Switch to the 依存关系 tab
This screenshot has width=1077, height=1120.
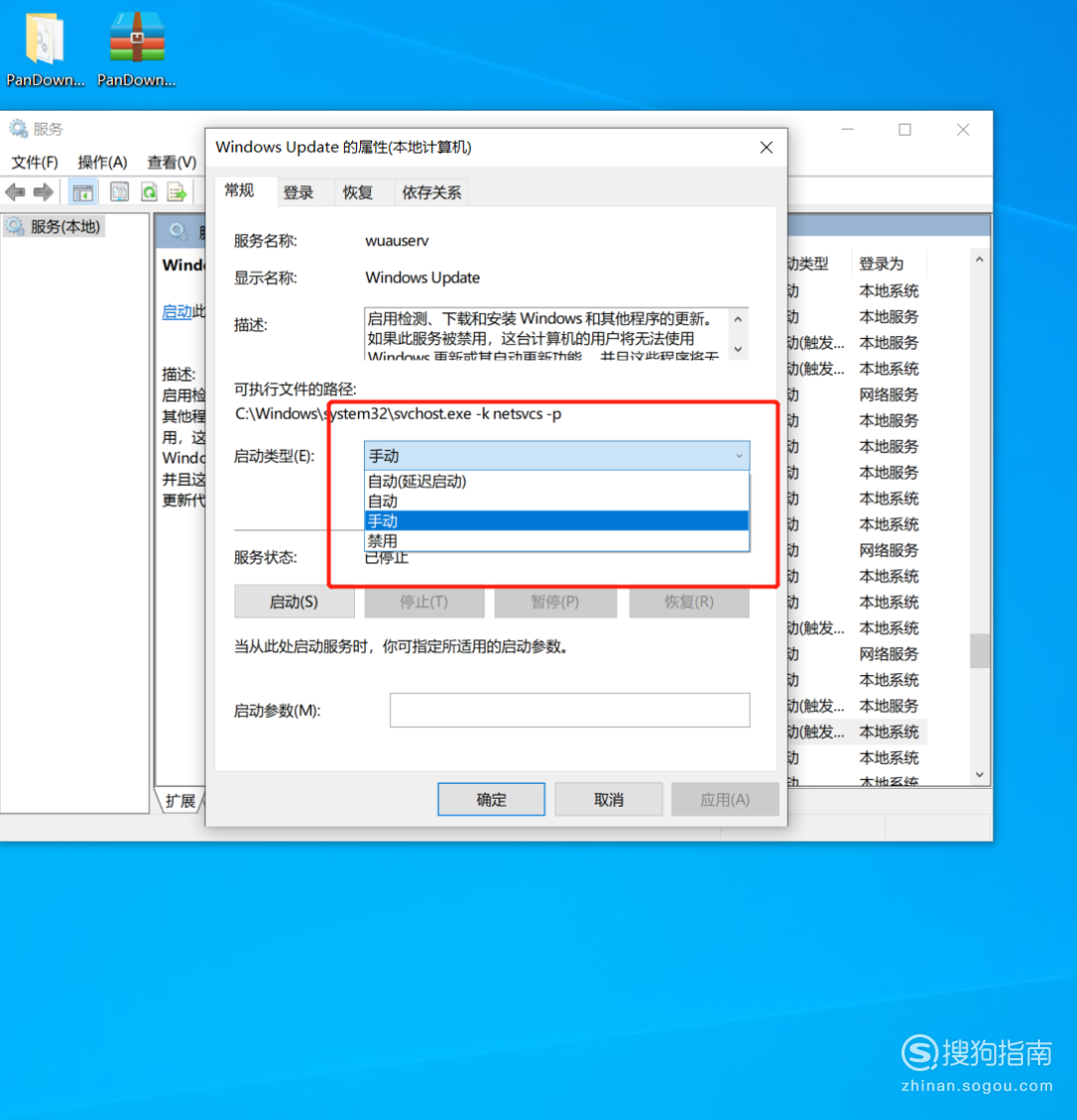pos(432,192)
